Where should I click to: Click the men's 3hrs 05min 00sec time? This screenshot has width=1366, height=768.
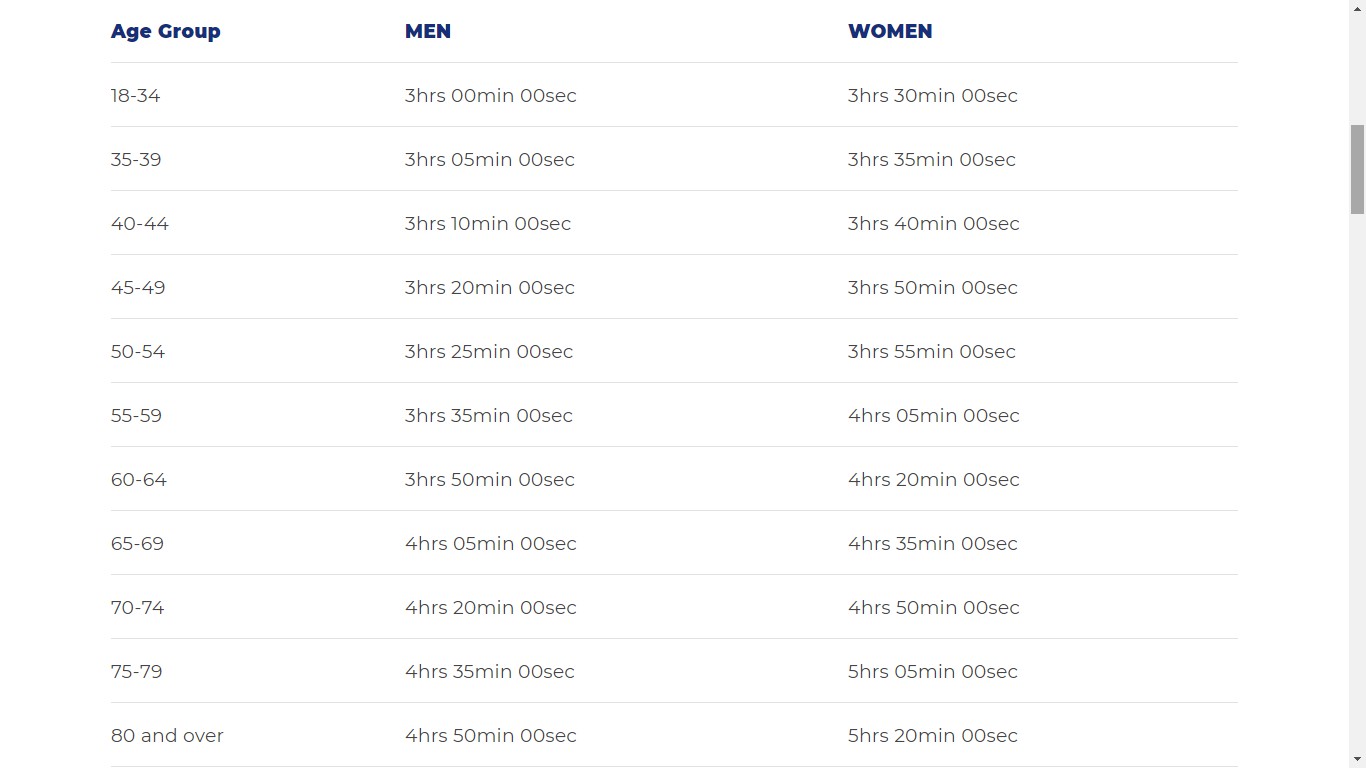click(490, 160)
